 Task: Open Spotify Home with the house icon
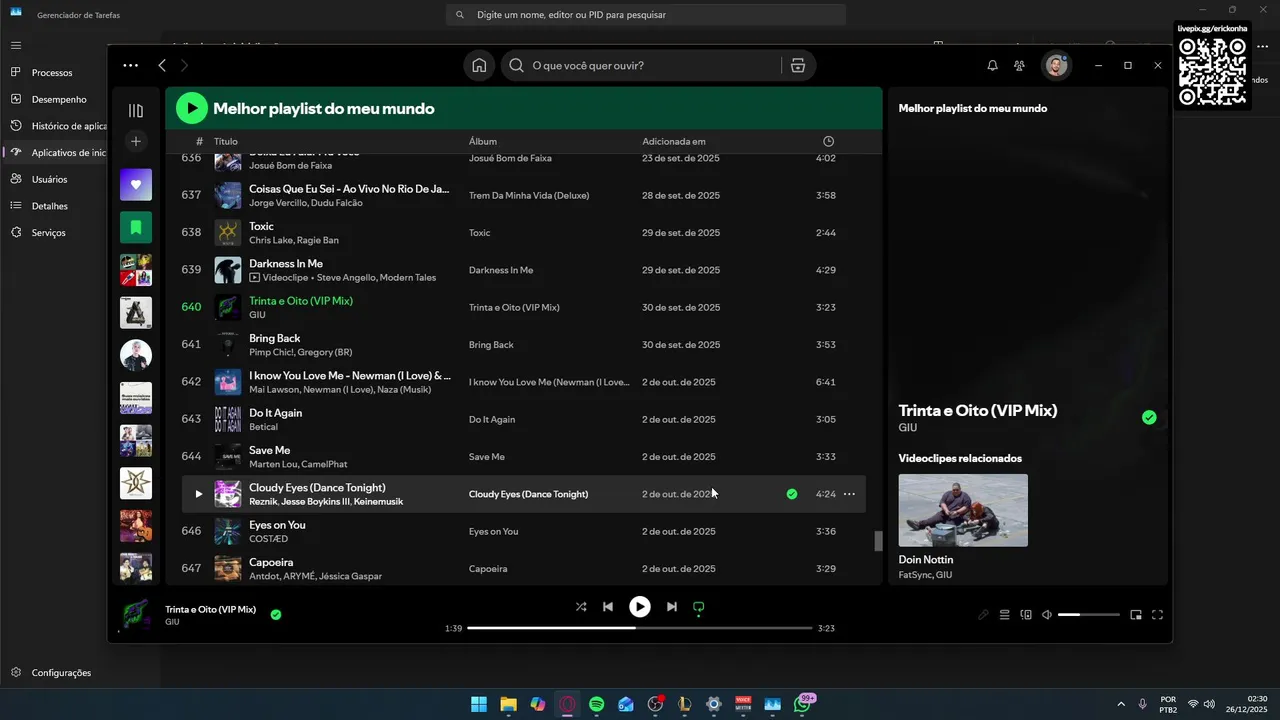click(x=479, y=66)
